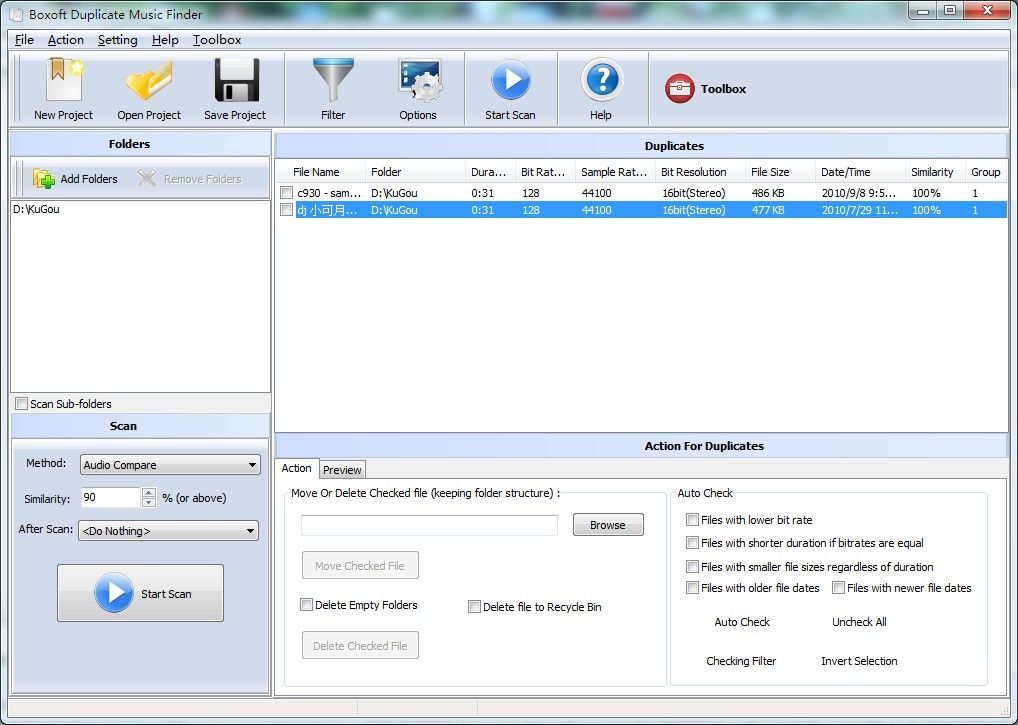
Task: Sort by the Bit Rate column header
Action: tap(545, 172)
